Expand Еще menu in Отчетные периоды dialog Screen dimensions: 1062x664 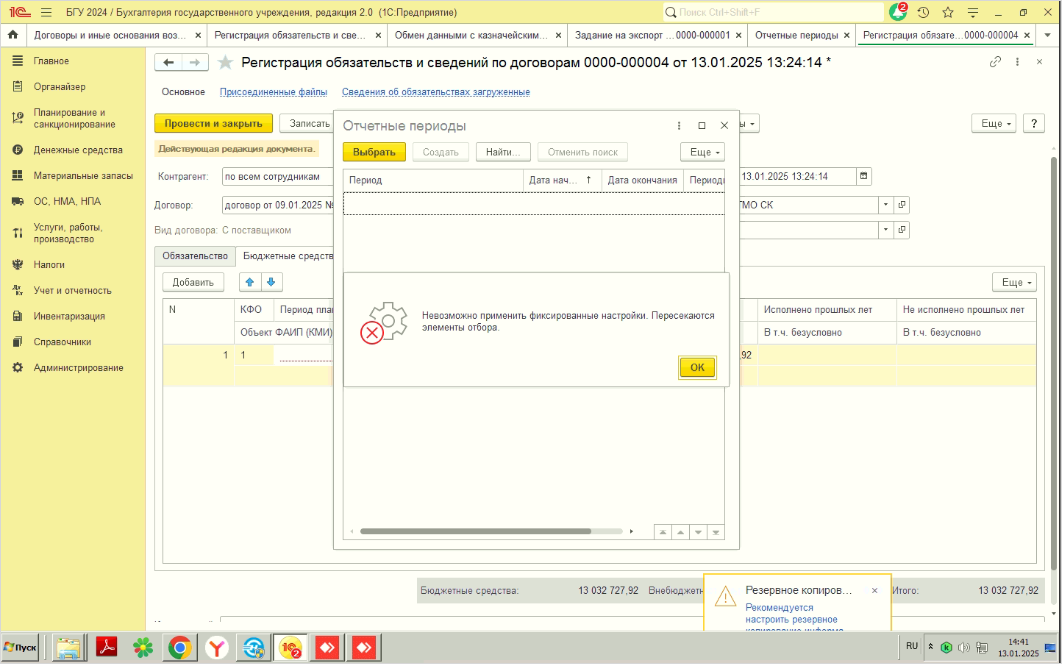click(702, 152)
